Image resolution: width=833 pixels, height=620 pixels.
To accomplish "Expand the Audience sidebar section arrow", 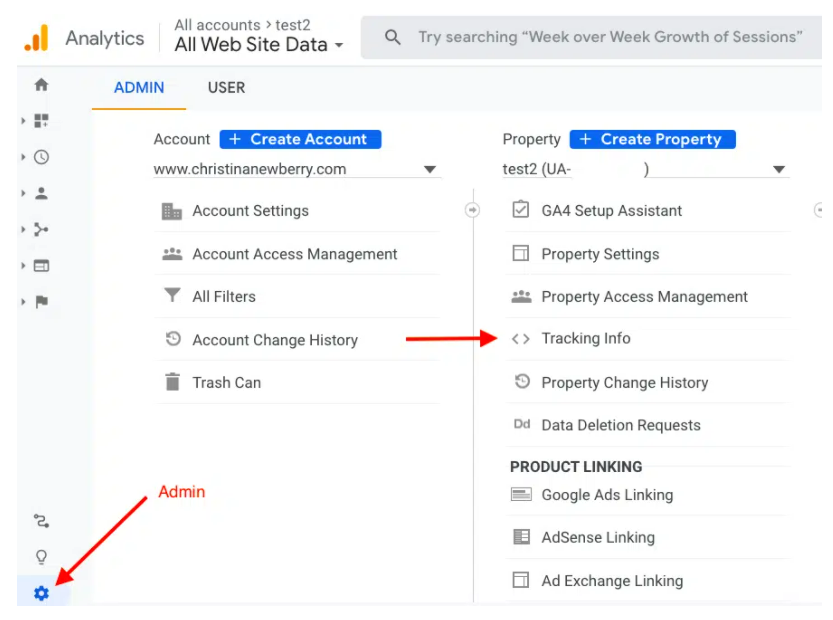I will point(23,193).
